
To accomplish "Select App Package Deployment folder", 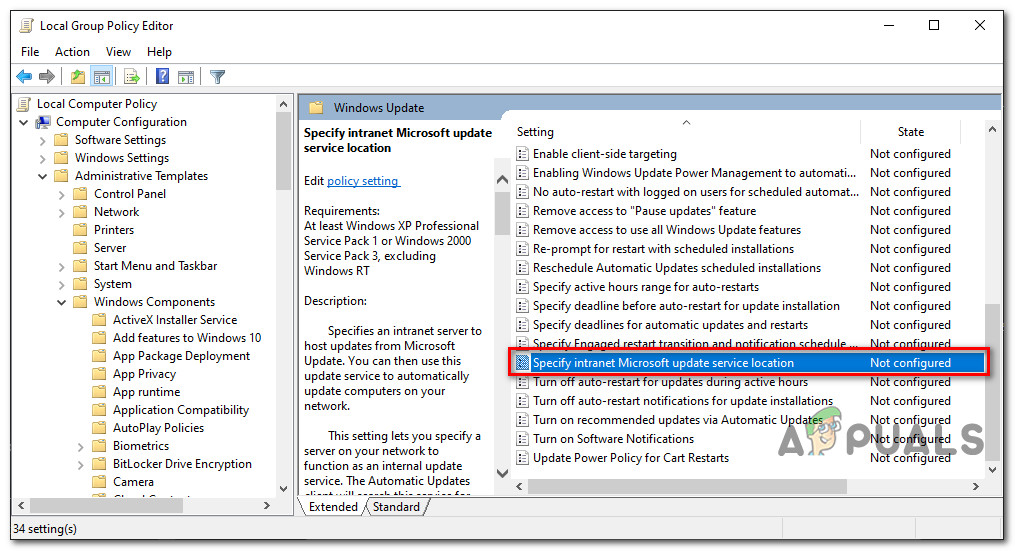I will (181, 356).
